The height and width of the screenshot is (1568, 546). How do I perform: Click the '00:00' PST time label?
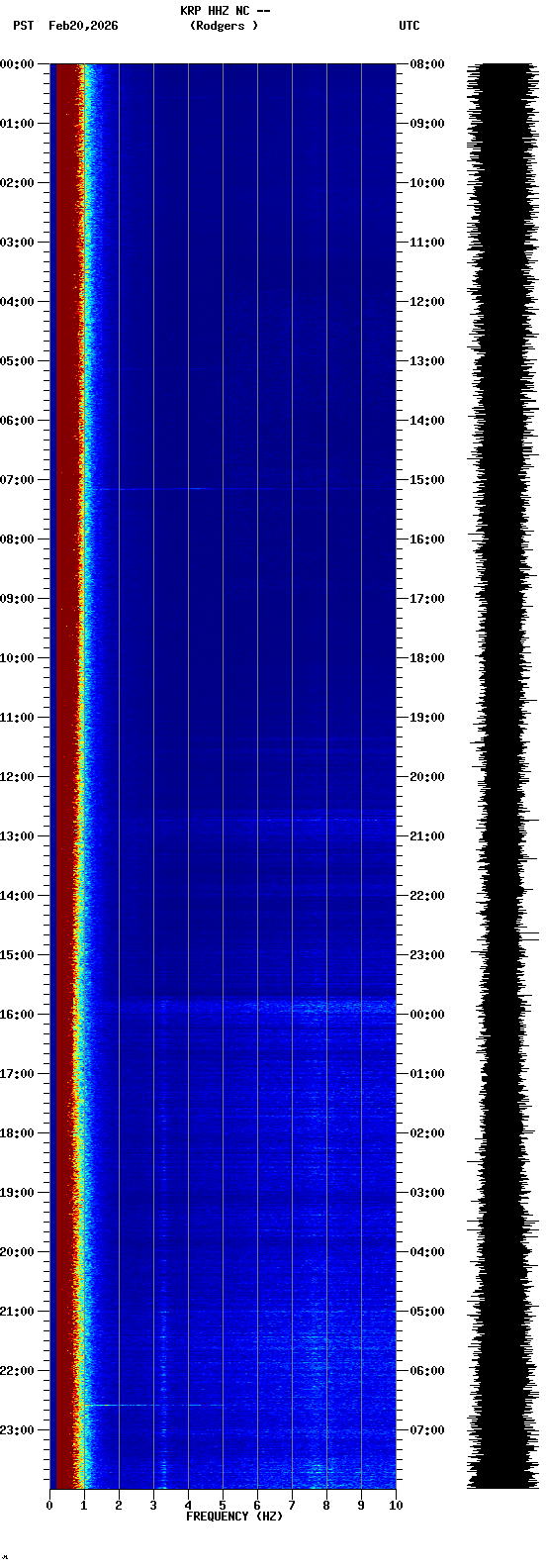click(x=17, y=64)
